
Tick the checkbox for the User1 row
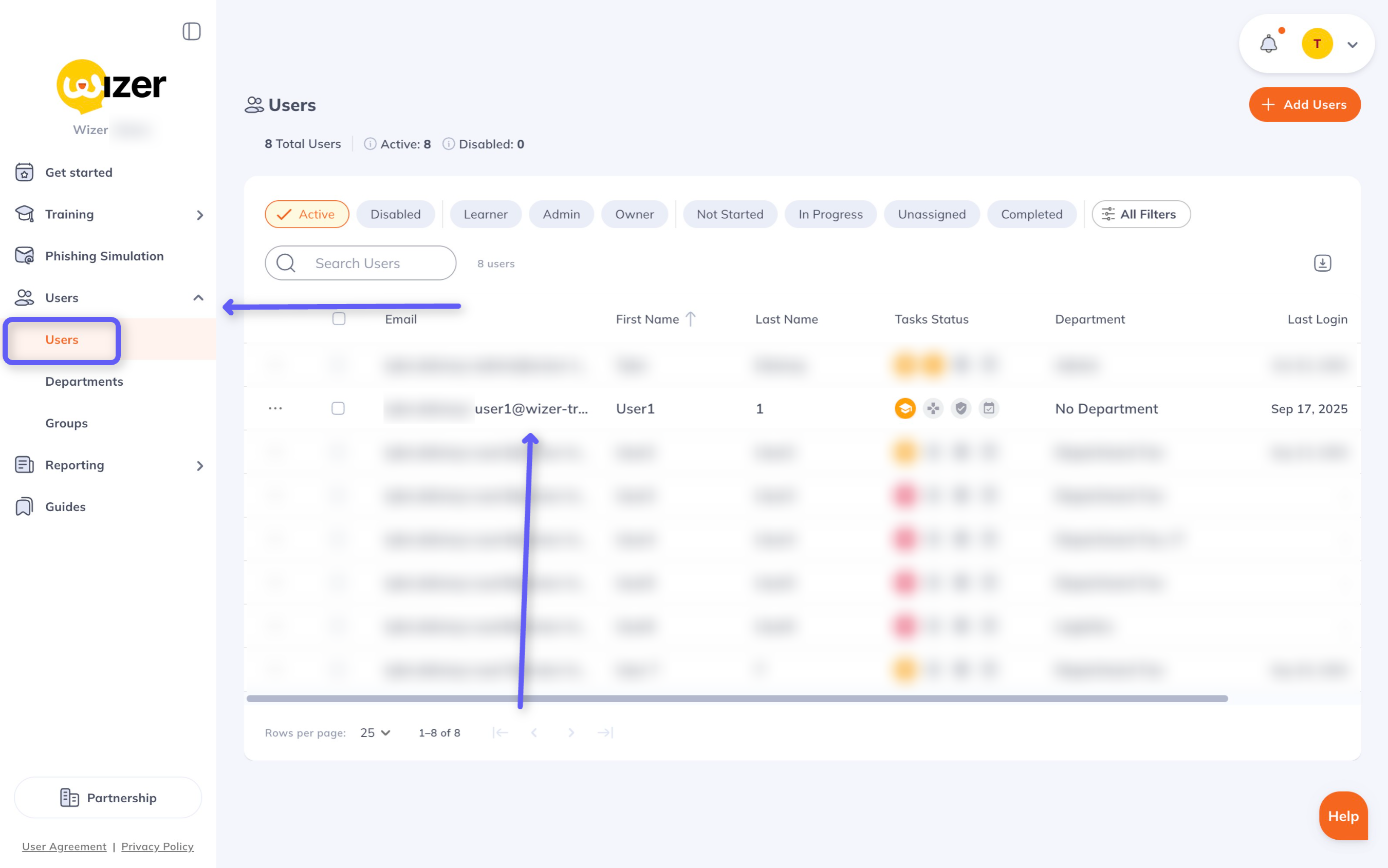[x=338, y=408]
